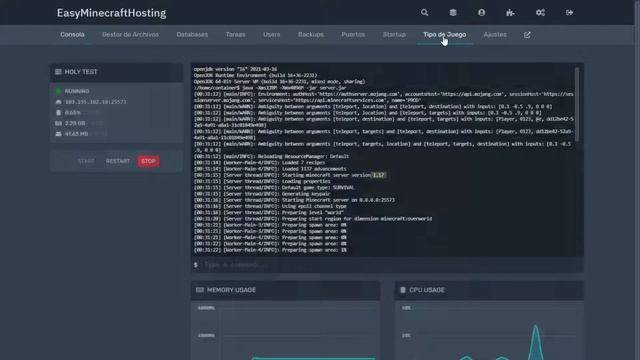Select the Puertos tab
This screenshot has width=640, height=360.
[x=353, y=35]
